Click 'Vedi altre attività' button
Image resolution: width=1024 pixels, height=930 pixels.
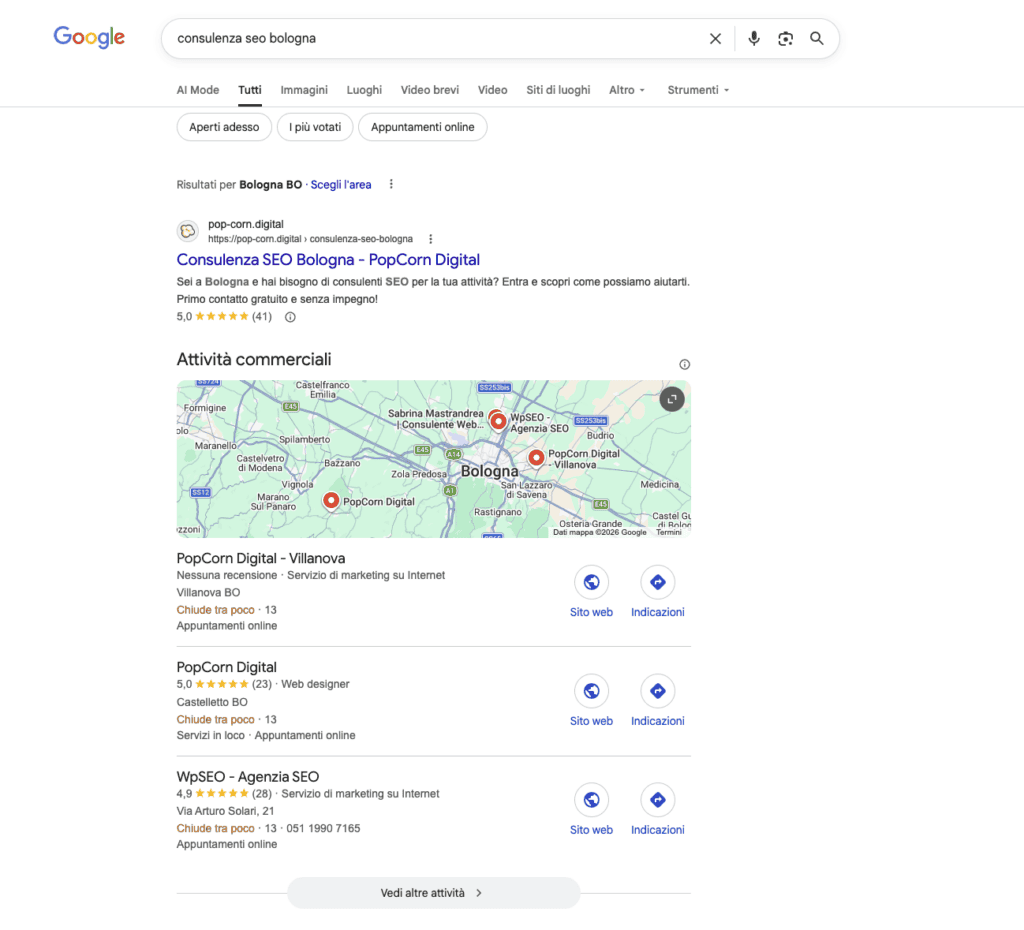(x=434, y=893)
